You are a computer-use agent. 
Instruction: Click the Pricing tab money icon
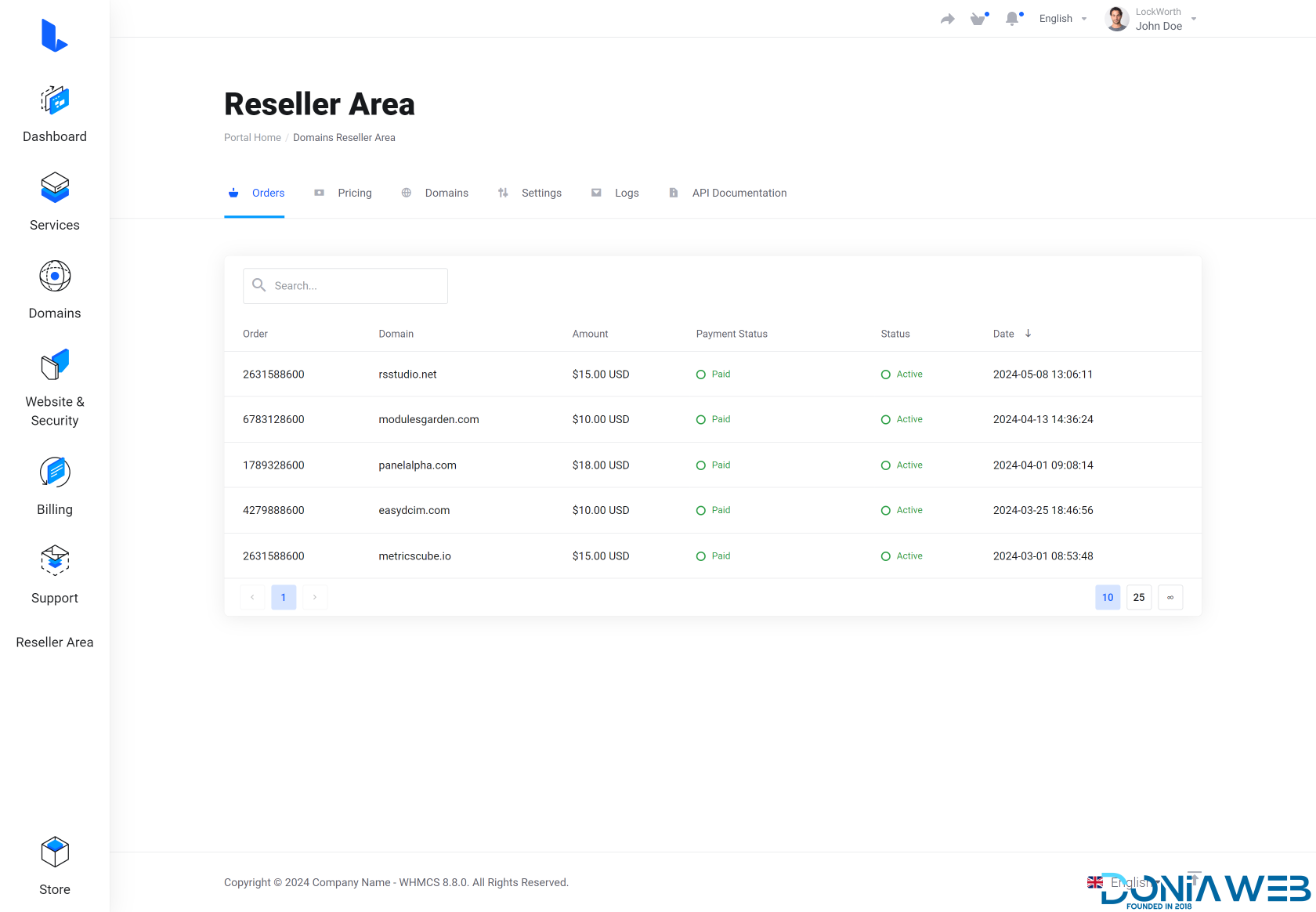(319, 193)
